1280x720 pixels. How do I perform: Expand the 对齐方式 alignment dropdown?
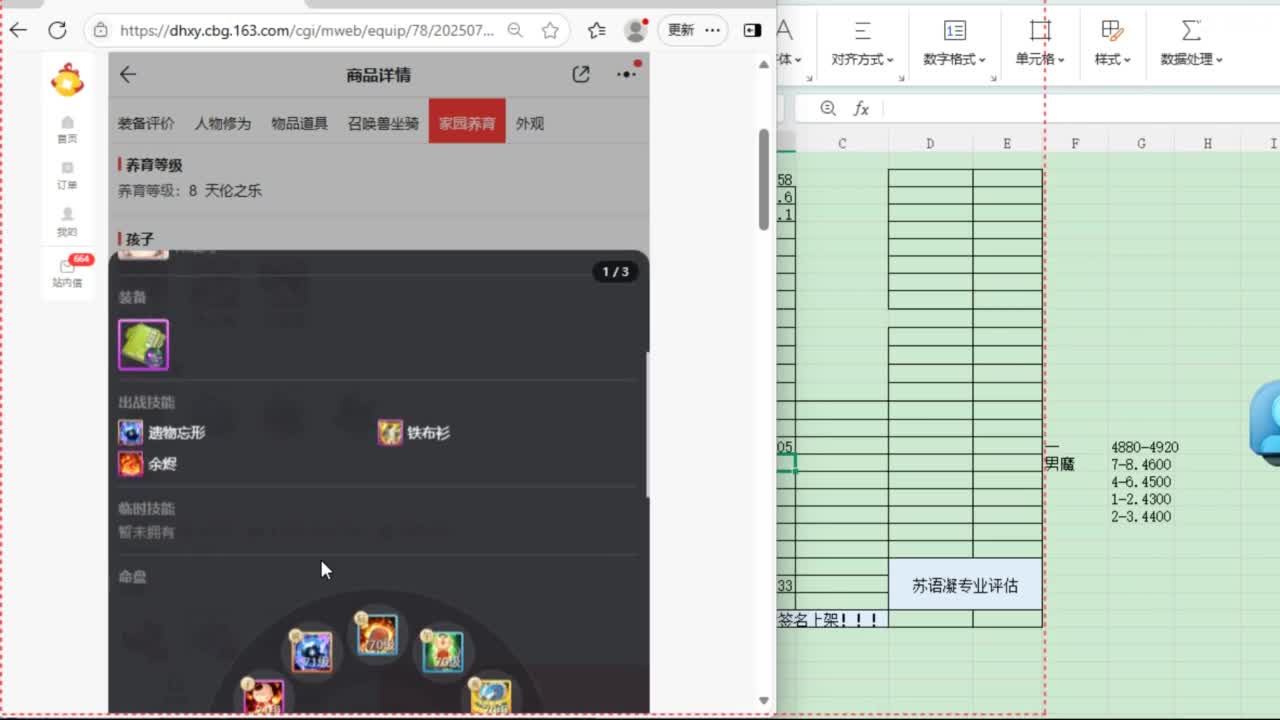[x=862, y=59]
